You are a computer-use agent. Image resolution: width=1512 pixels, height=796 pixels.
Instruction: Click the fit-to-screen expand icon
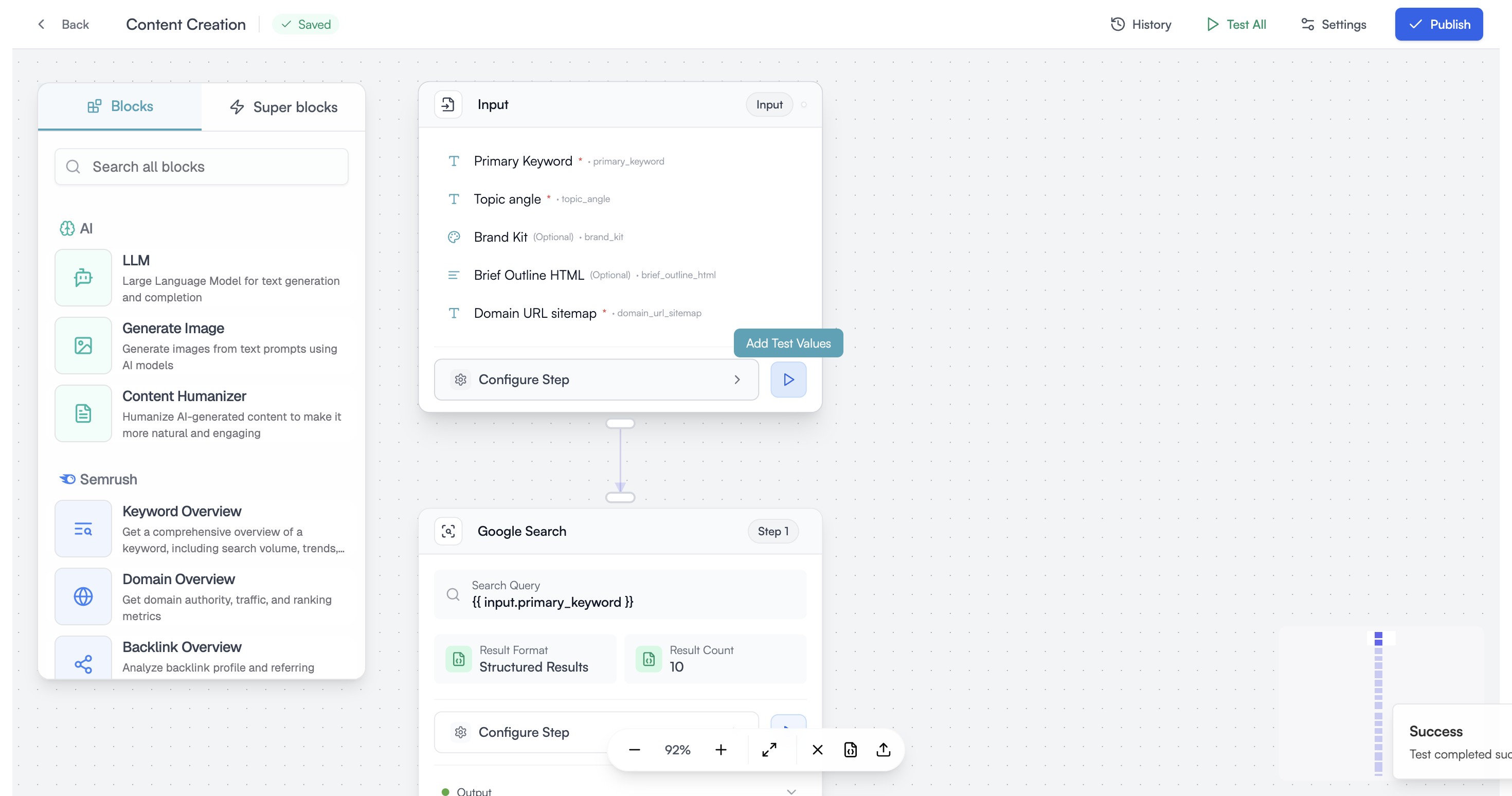769,750
